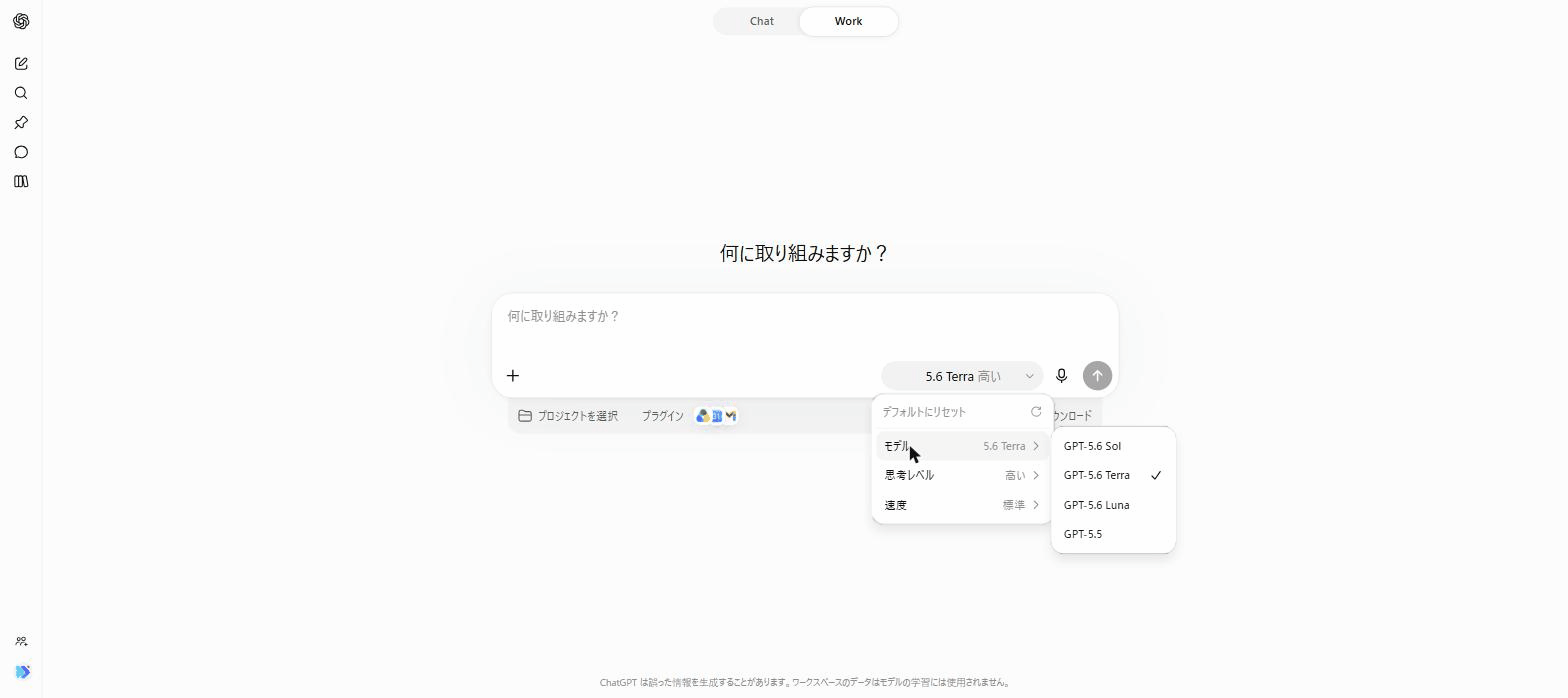Expand the 思考レベル submenu row
This screenshot has width=1568, height=698.
[x=963, y=475]
